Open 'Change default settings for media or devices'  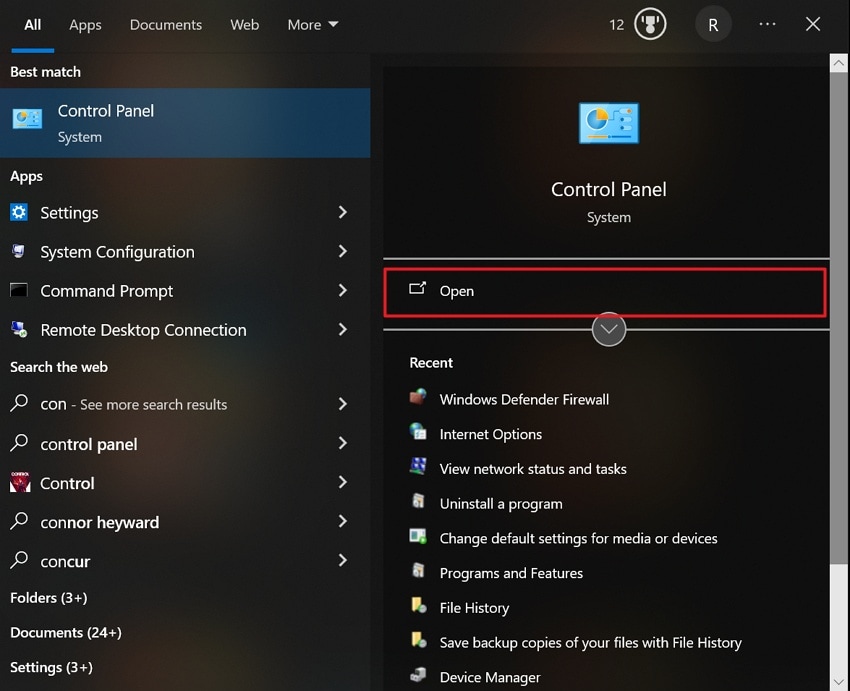click(578, 538)
